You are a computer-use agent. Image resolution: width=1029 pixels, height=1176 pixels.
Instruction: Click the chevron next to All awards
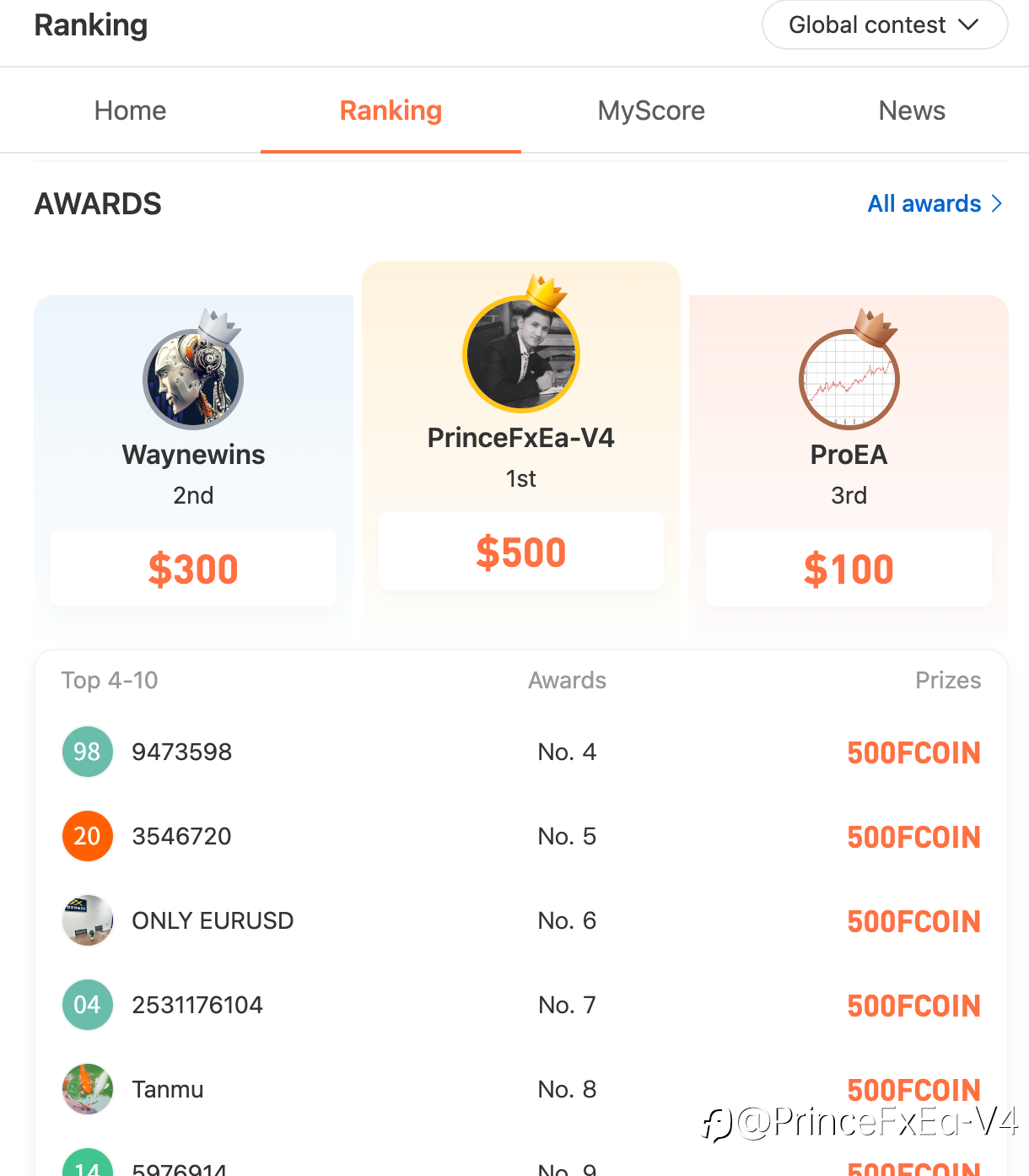(x=997, y=203)
